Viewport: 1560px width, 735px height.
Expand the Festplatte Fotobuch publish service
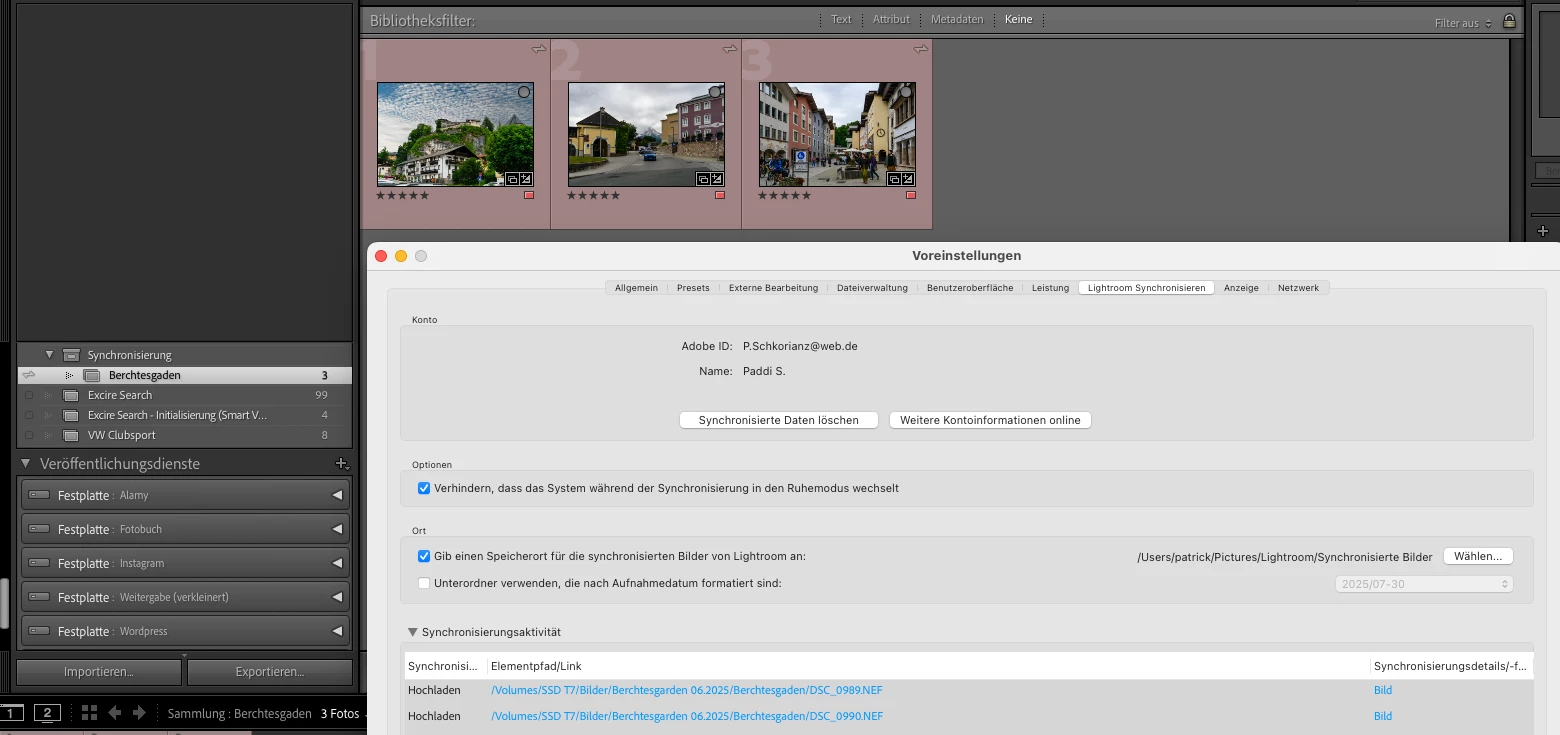coord(337,529)
